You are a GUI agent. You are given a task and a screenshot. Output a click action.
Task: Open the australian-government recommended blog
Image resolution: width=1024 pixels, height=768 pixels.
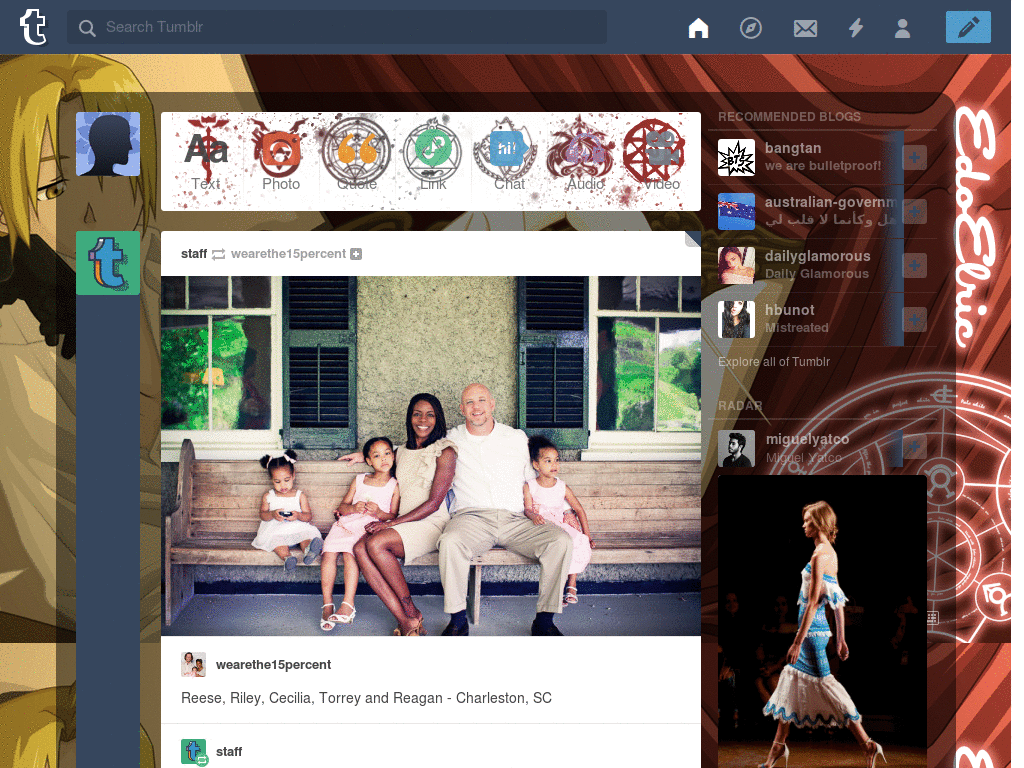831,202
